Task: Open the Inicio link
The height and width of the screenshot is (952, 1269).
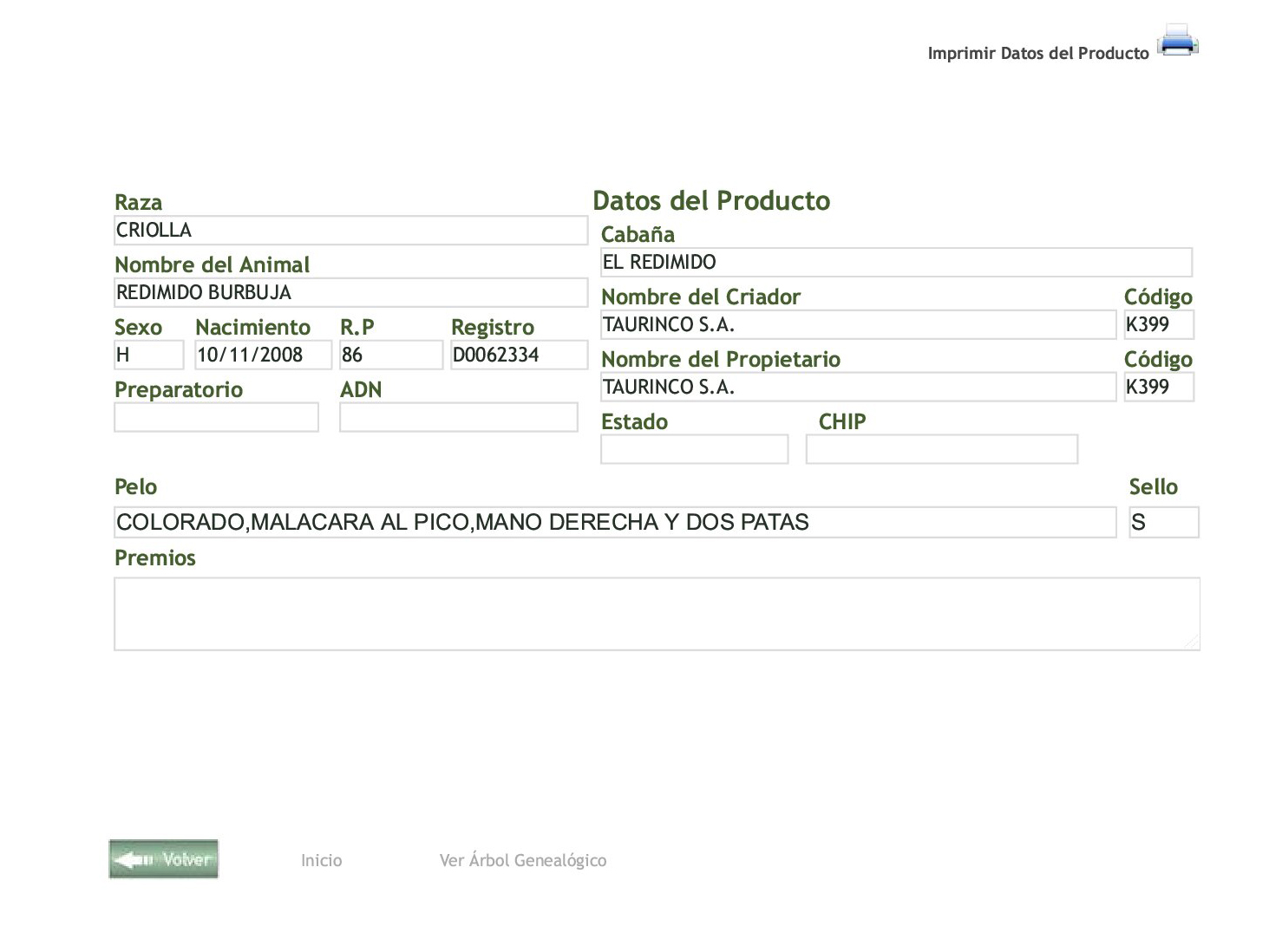Action: (x=321, y=860)
